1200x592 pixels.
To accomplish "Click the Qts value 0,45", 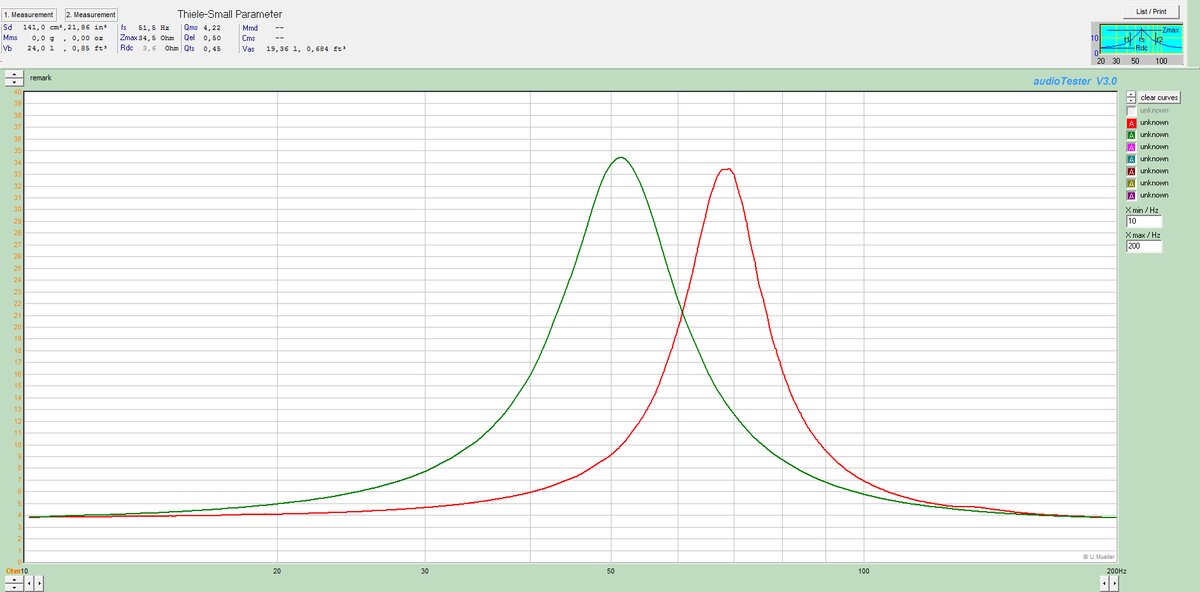I will click(x=212, y=48).
